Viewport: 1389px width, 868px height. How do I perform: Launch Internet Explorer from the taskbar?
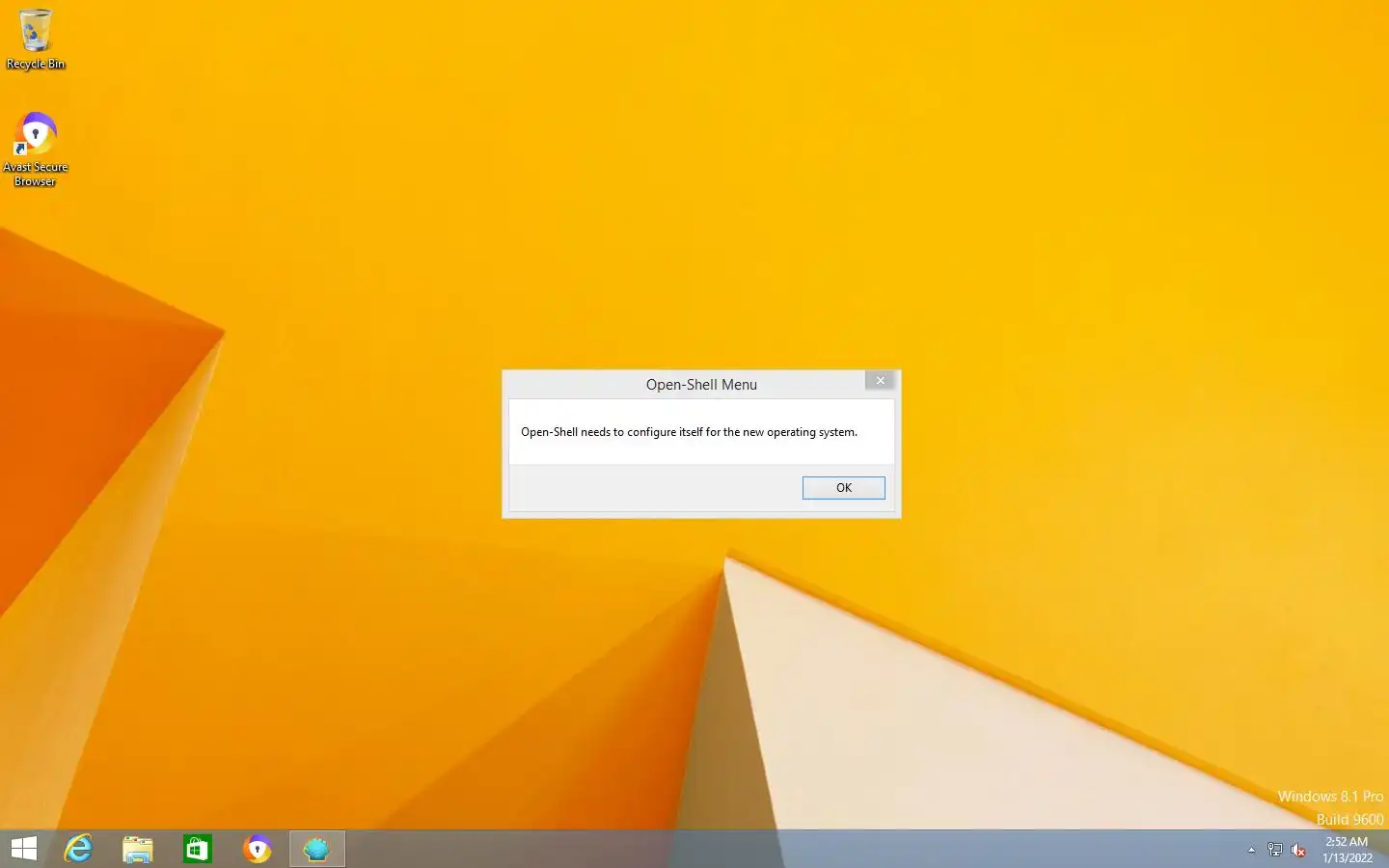point(78,849)
